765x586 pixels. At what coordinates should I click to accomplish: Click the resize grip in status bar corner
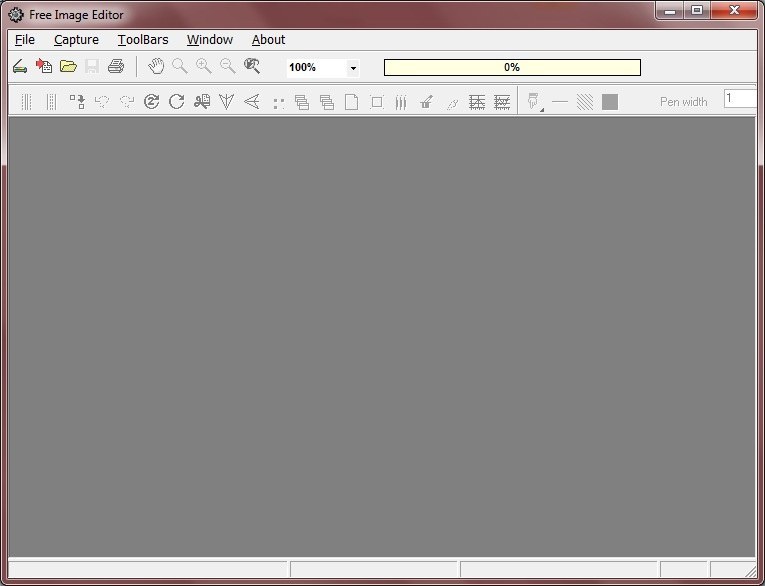[750, 571]
